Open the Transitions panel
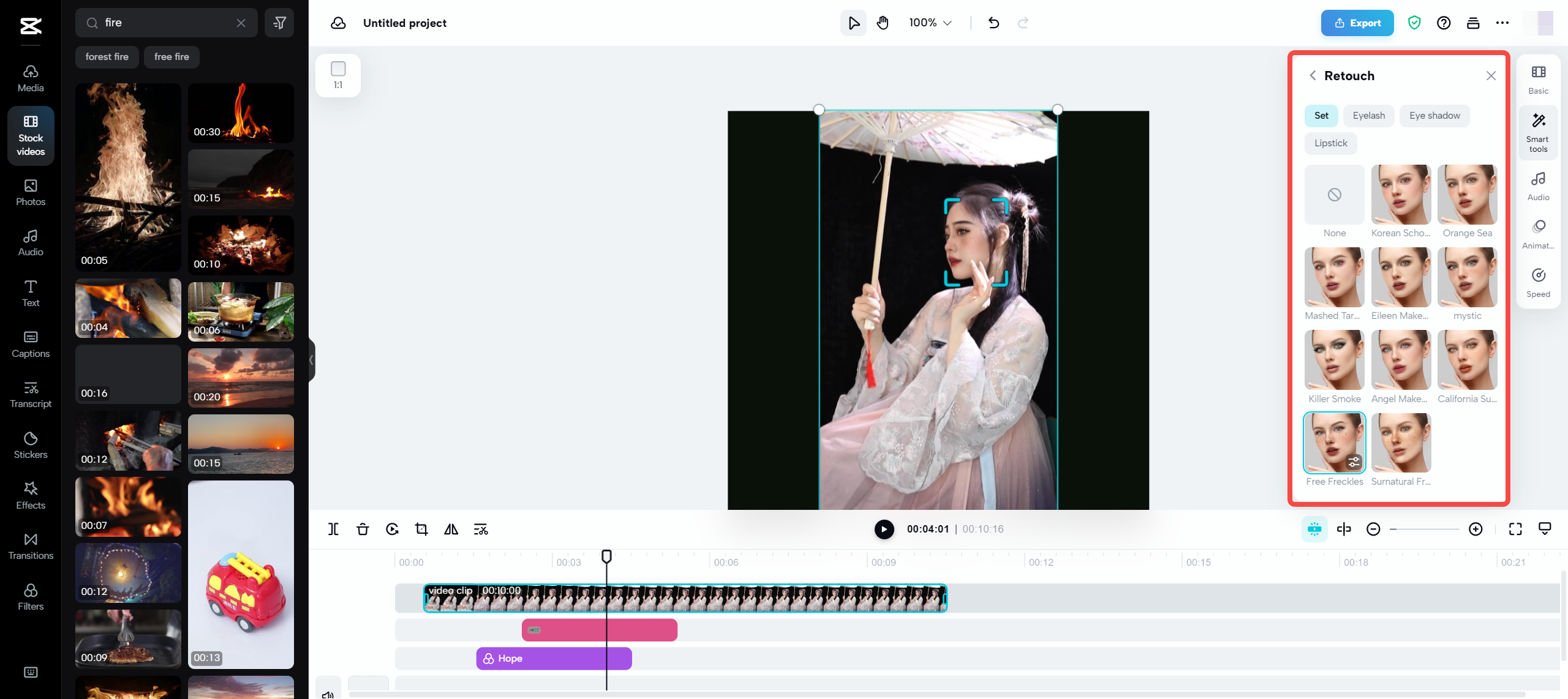The width and height of the screenshot is (1568, 699). coord(30,546)
